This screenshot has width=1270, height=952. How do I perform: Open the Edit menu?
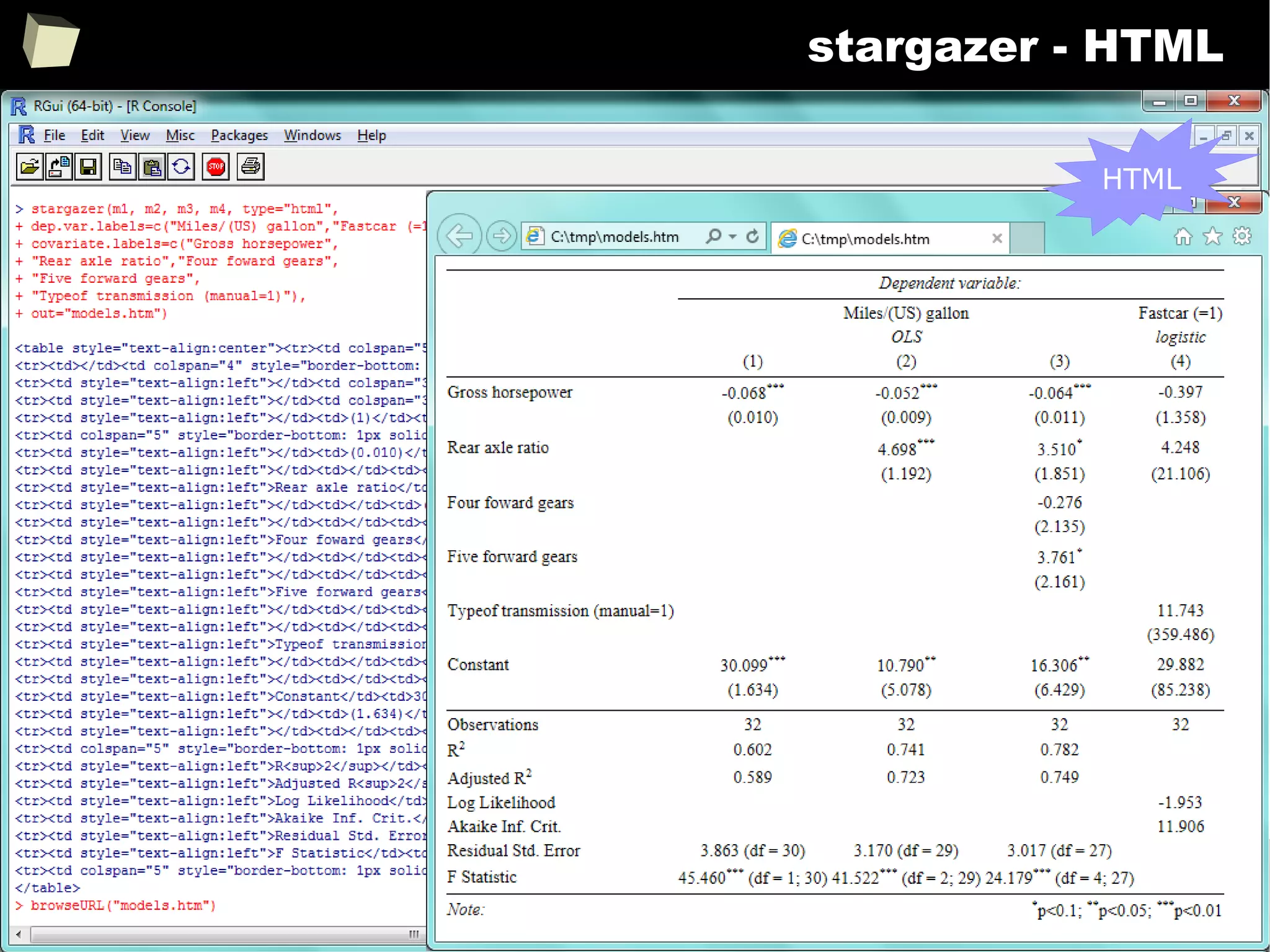click(92, 135)
